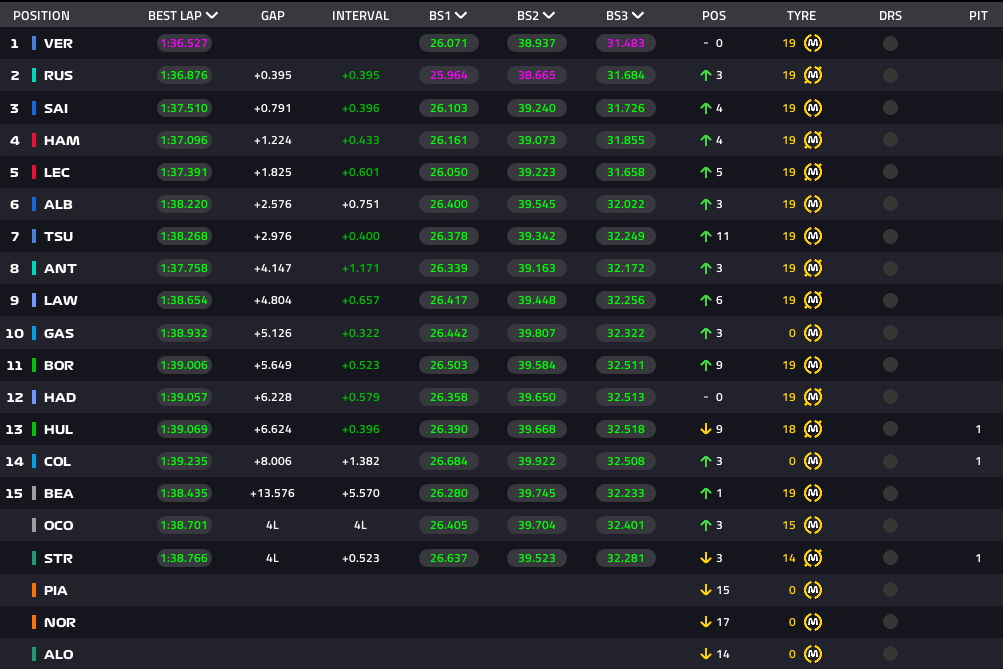Image resolution: width=1003 pixels, height=669 pixels.
Task: Click RUS's purple BS1 time 25.964
Action: click(448, 76)
